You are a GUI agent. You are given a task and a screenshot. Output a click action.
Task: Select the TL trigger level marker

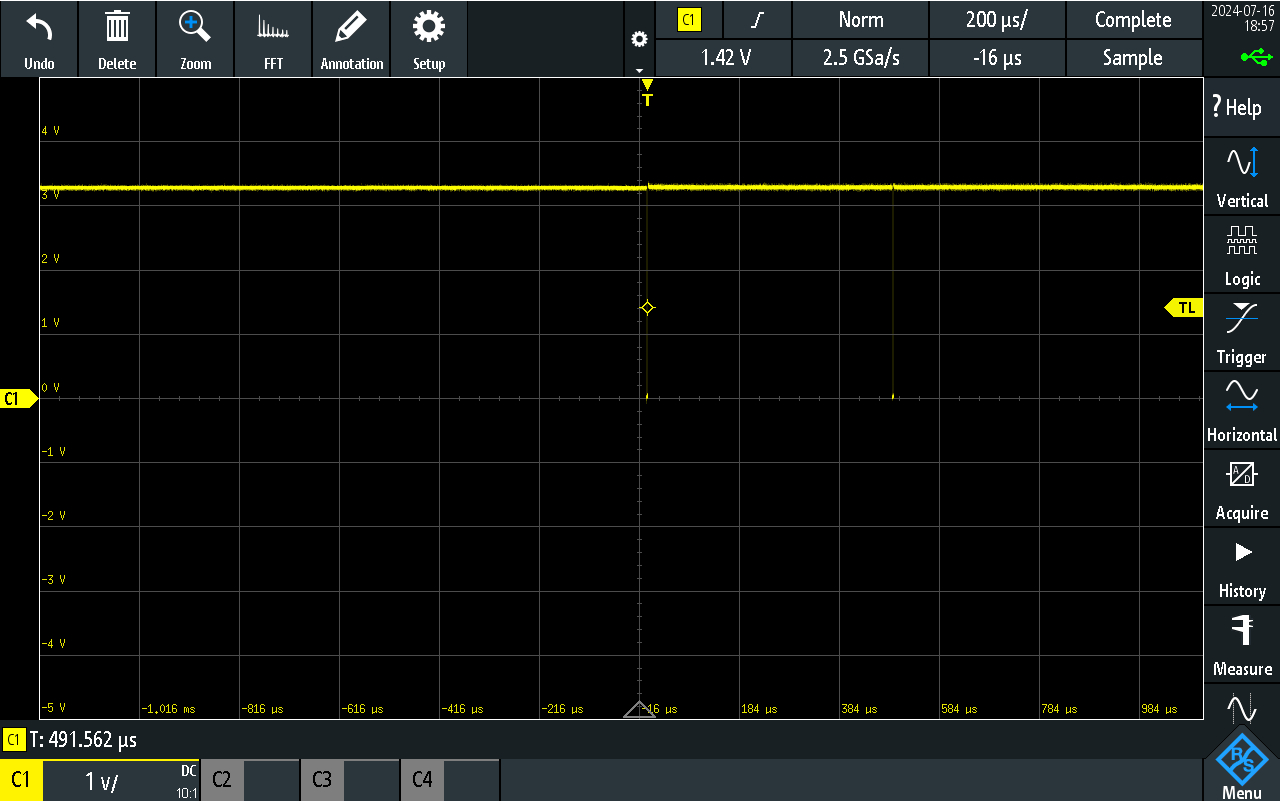click(1184, 308)
